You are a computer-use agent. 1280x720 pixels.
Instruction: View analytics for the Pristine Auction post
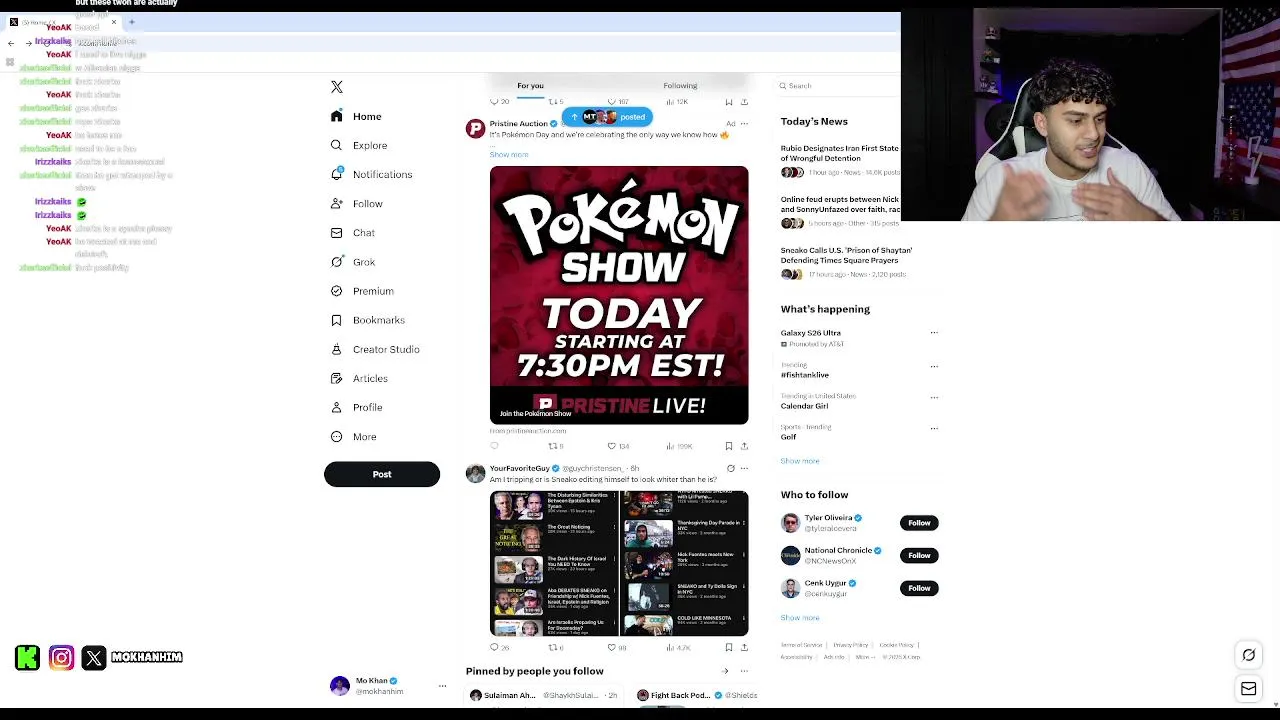click(x=679, y=446)
